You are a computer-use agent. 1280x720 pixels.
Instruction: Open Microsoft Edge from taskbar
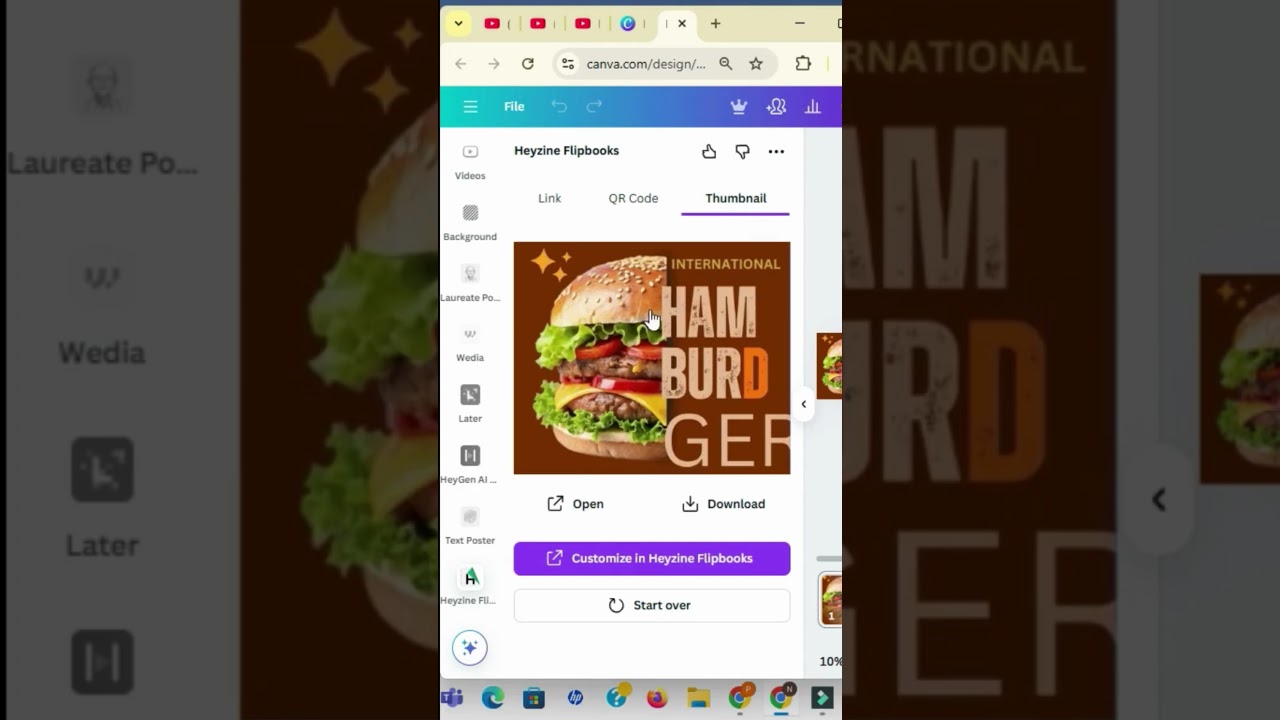click(493, 698)
